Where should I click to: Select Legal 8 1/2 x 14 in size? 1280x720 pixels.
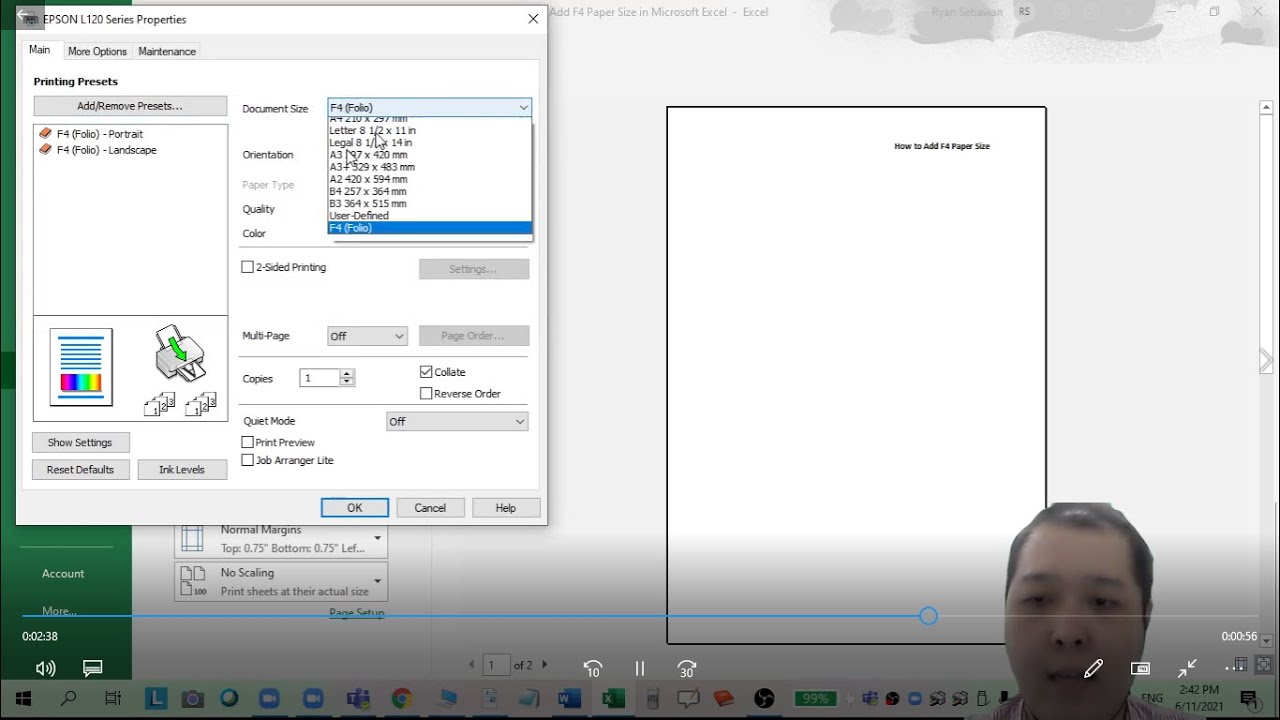[430, 142]
